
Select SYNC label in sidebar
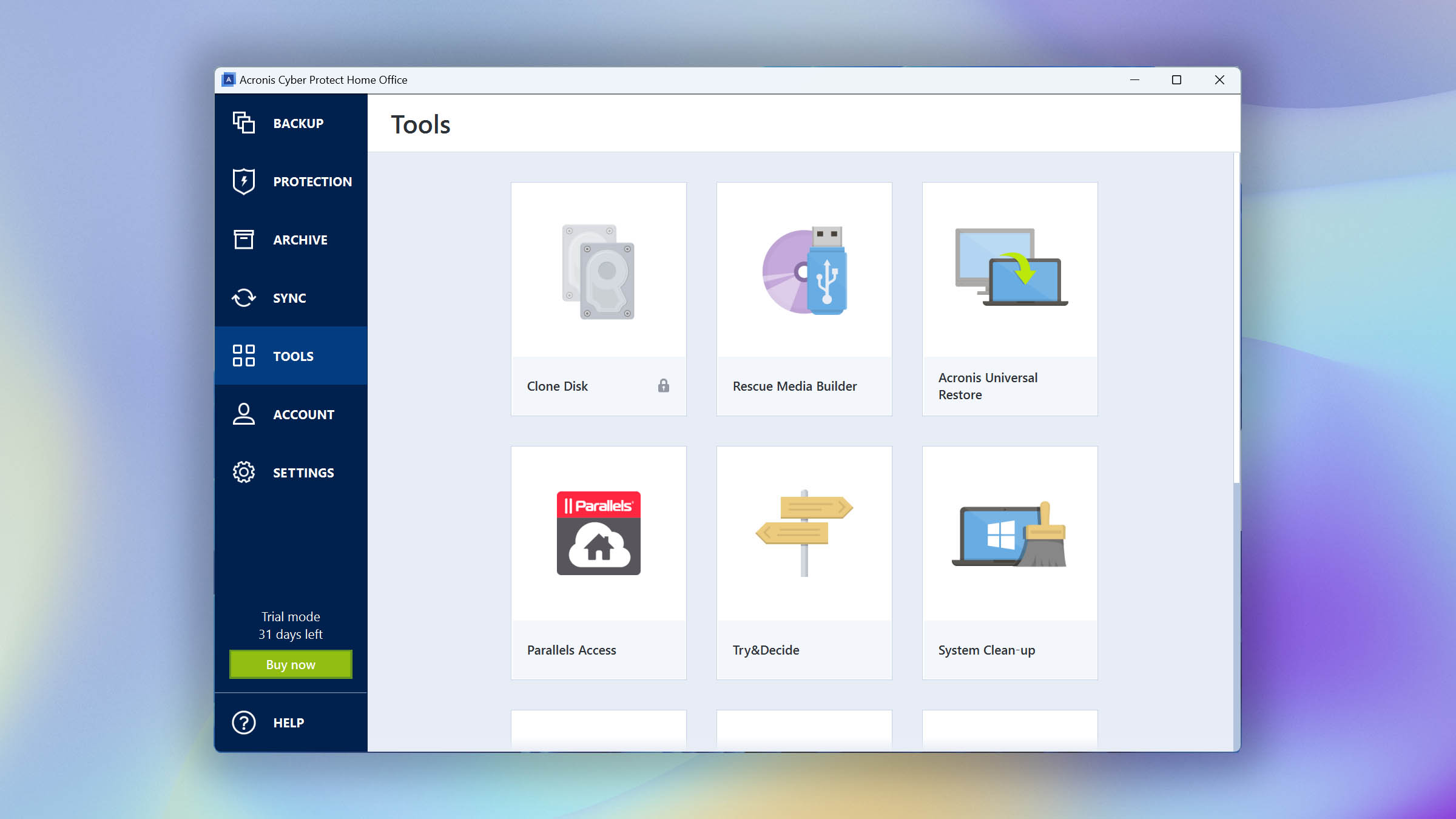point(289,298)
